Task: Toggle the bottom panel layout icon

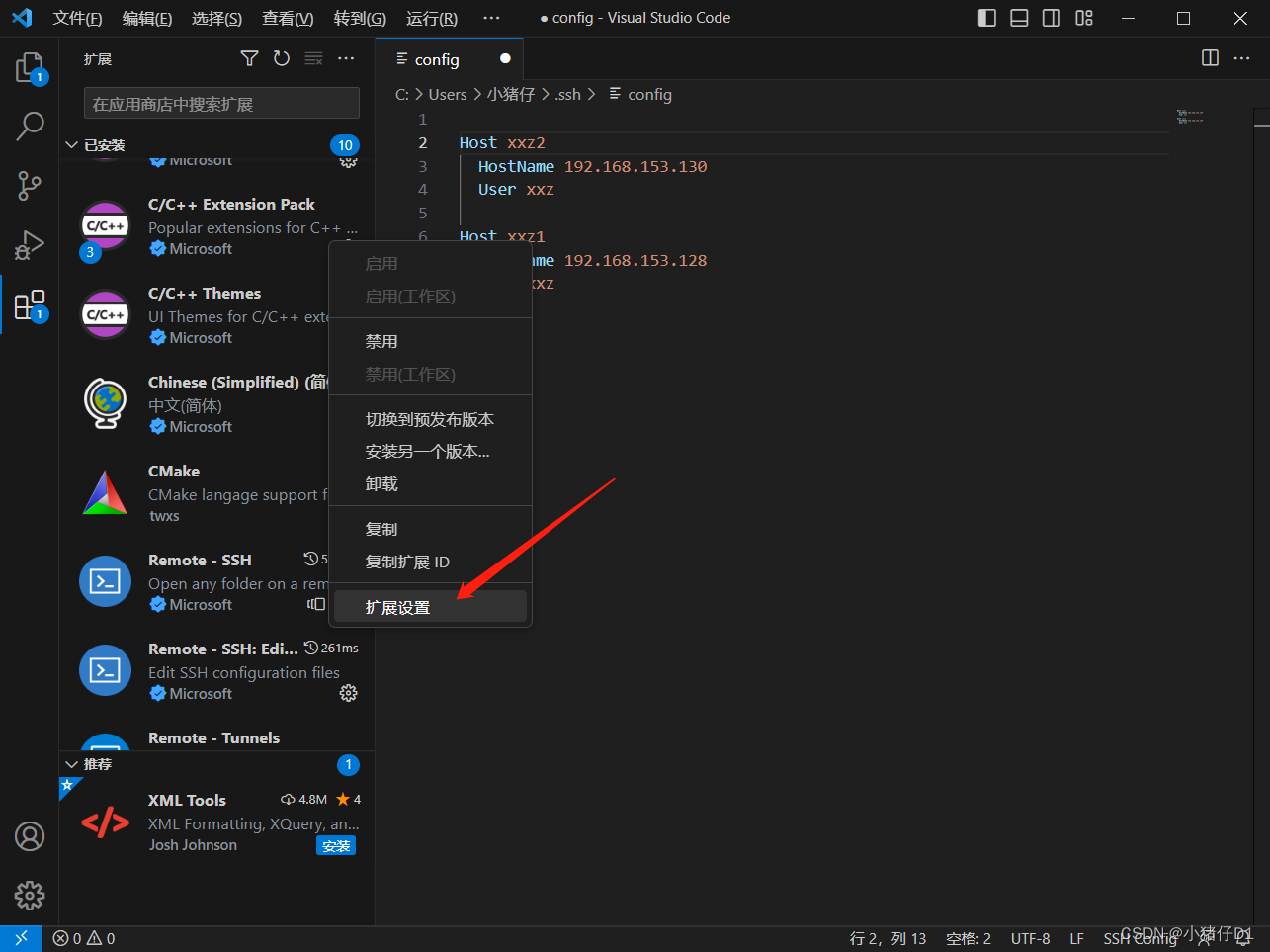Action: [x=1019, y=18]
